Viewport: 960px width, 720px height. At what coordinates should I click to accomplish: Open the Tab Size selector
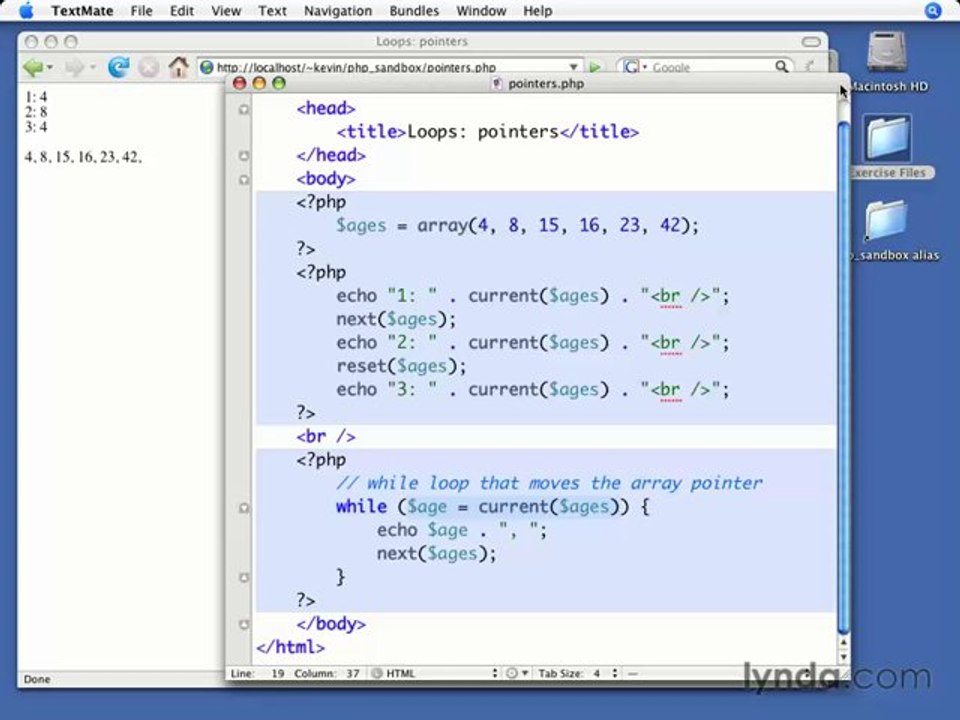pyautogui.click(x=577, y=673)
